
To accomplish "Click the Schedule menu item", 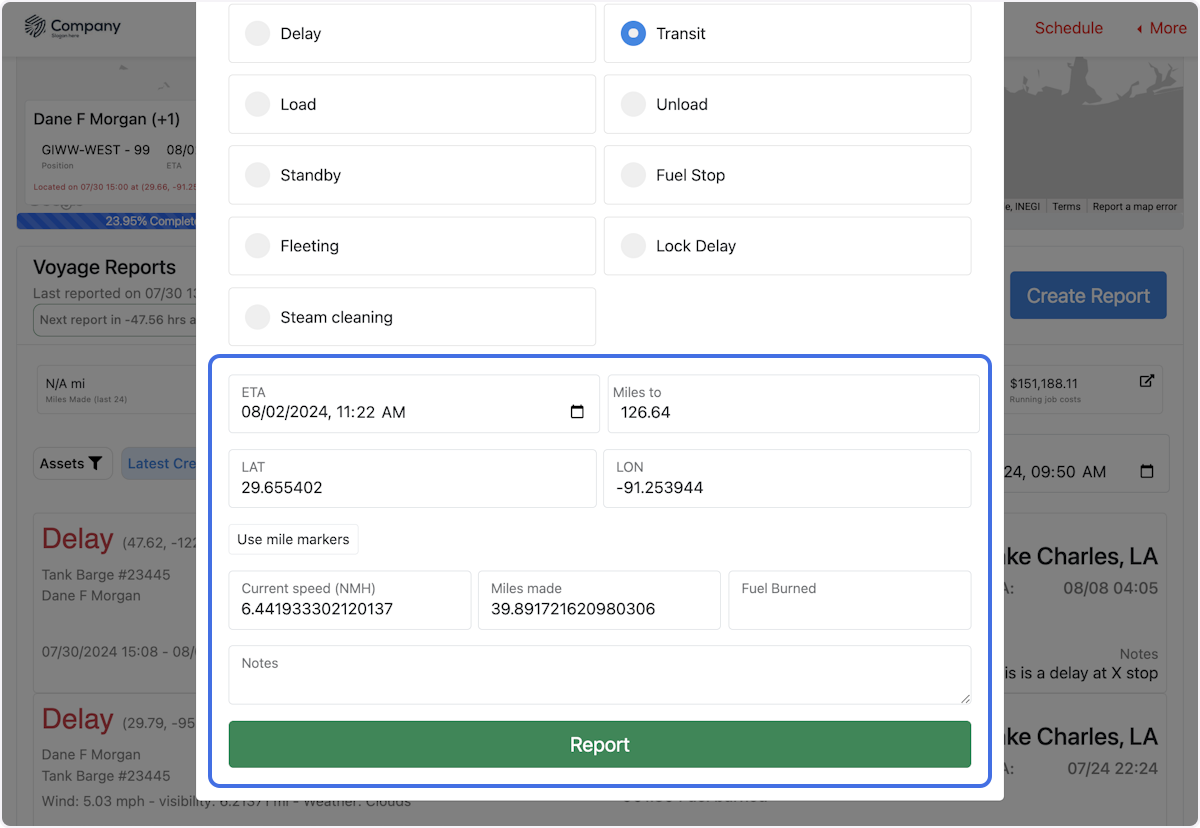I will pyautogui.click(x=1068, y=28).
